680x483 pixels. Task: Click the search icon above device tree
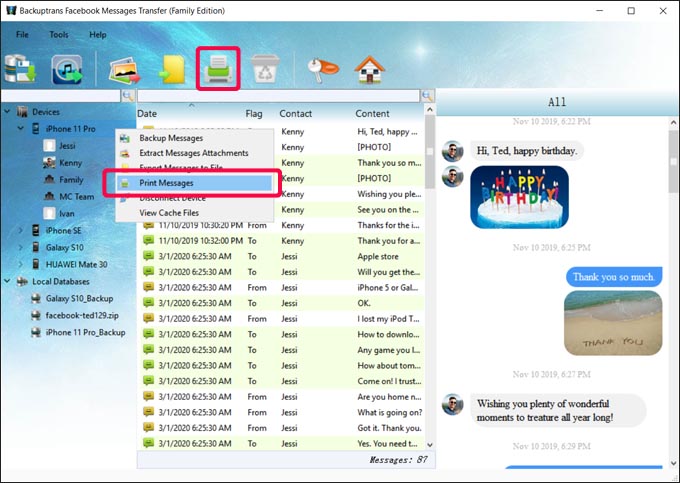coord(128,96)
